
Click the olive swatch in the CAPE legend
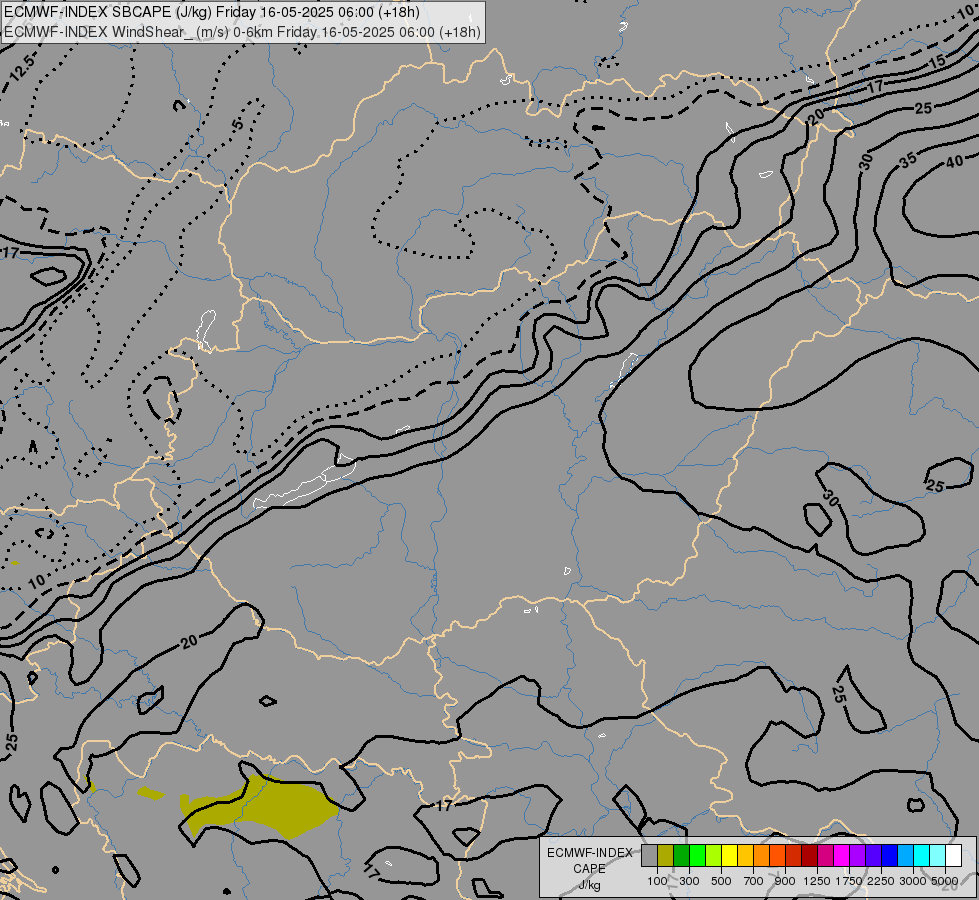[665, 855]
